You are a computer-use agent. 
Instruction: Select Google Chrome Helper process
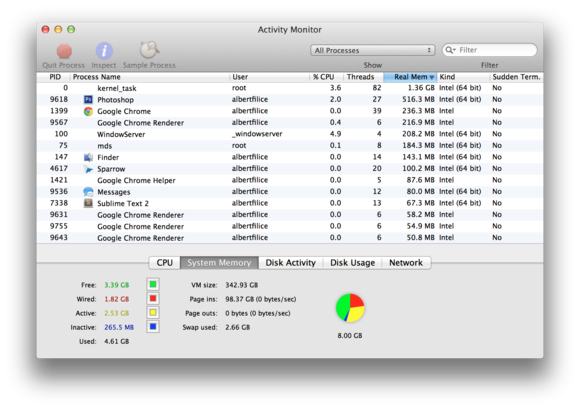pyautogui.click(x=290, y=180)
